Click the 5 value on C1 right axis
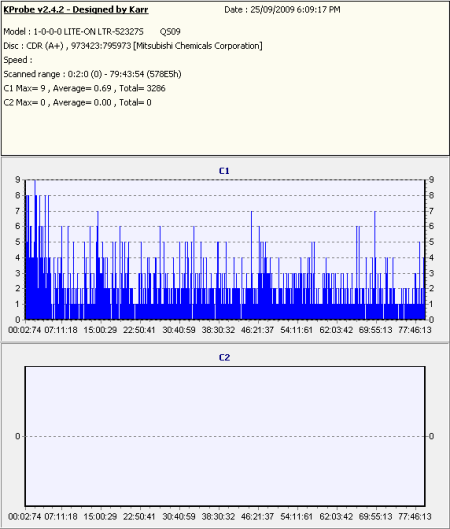The image size is (450, 529). [431, 242]
